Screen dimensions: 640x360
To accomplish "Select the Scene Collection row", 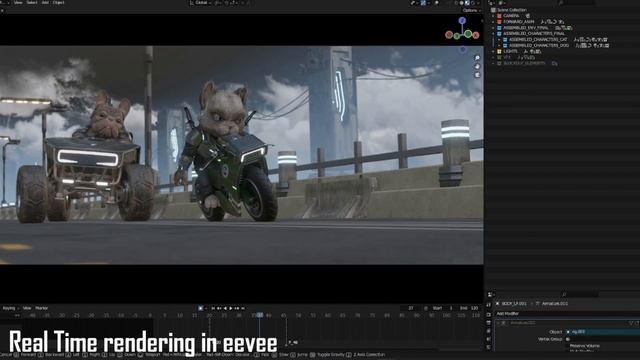I will point(562,10).
